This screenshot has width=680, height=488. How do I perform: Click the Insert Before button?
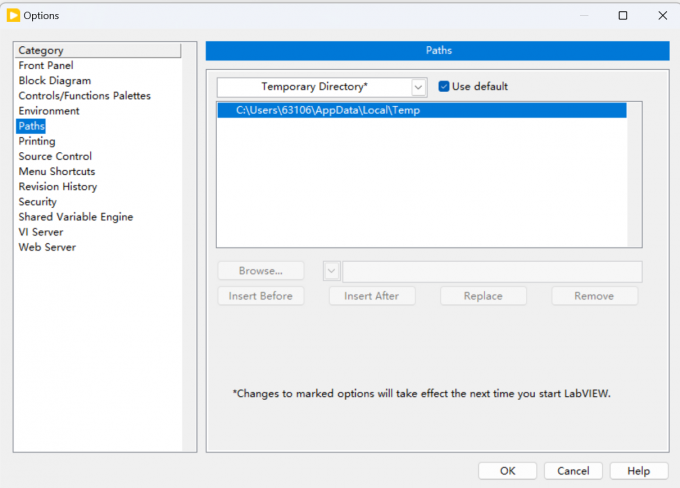261,296
